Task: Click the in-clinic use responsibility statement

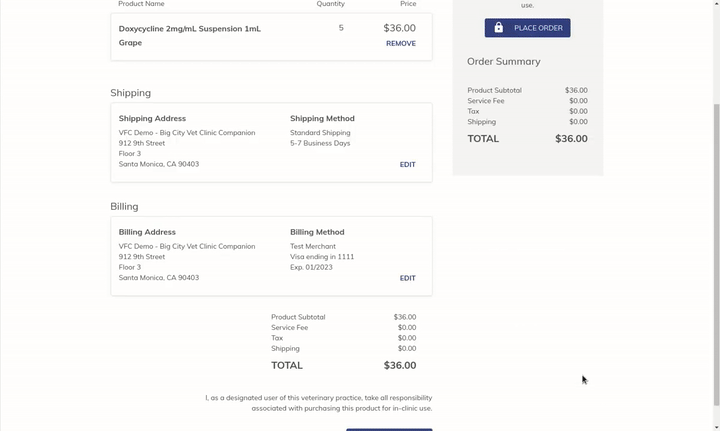Action: 318,403
